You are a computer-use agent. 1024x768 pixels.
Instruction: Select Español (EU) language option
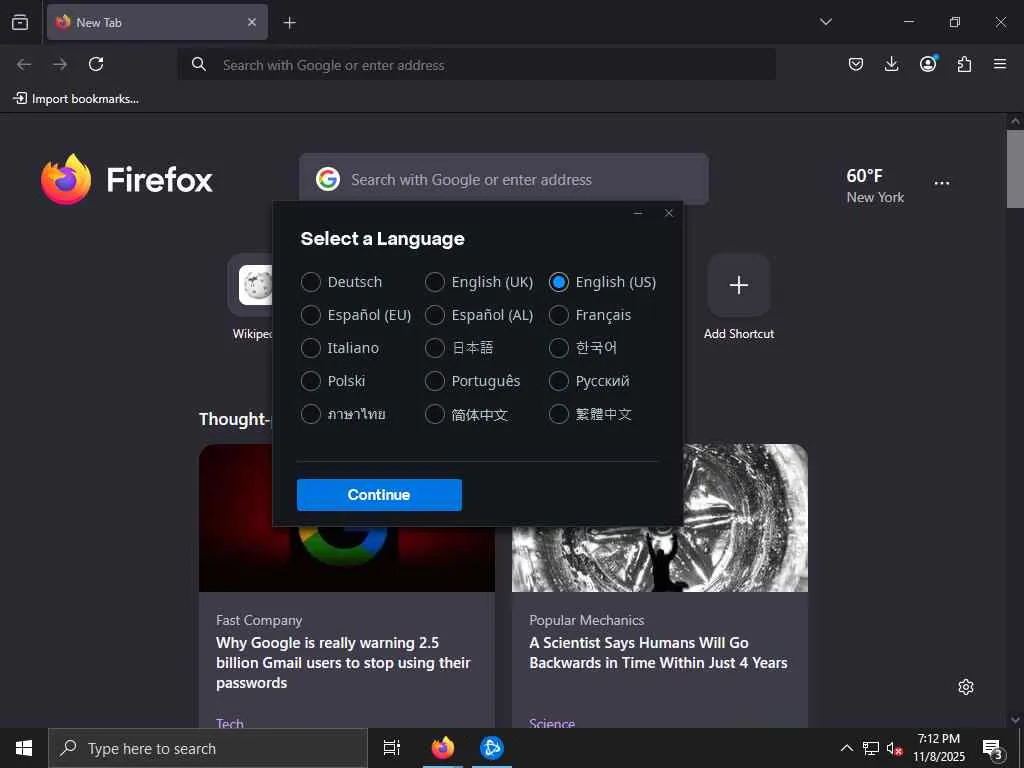356,315
